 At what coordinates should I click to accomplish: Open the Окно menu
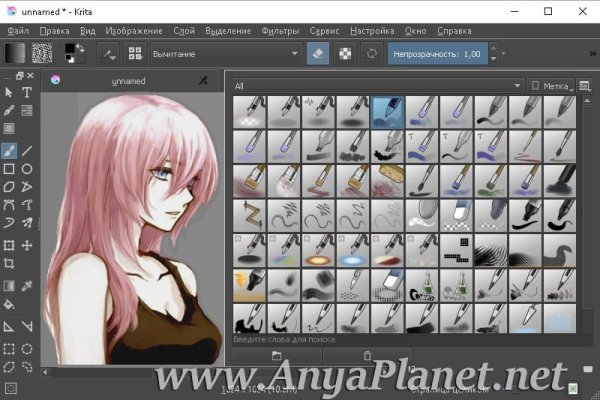click(x=415, y=31)
